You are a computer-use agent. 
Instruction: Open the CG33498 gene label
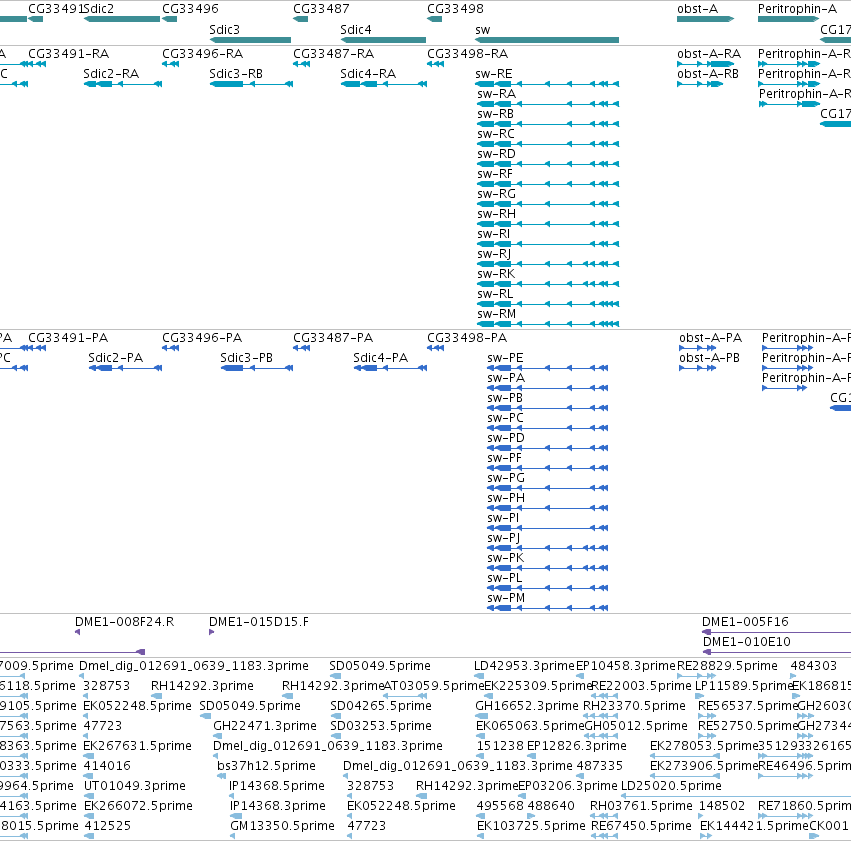point(455,9)
